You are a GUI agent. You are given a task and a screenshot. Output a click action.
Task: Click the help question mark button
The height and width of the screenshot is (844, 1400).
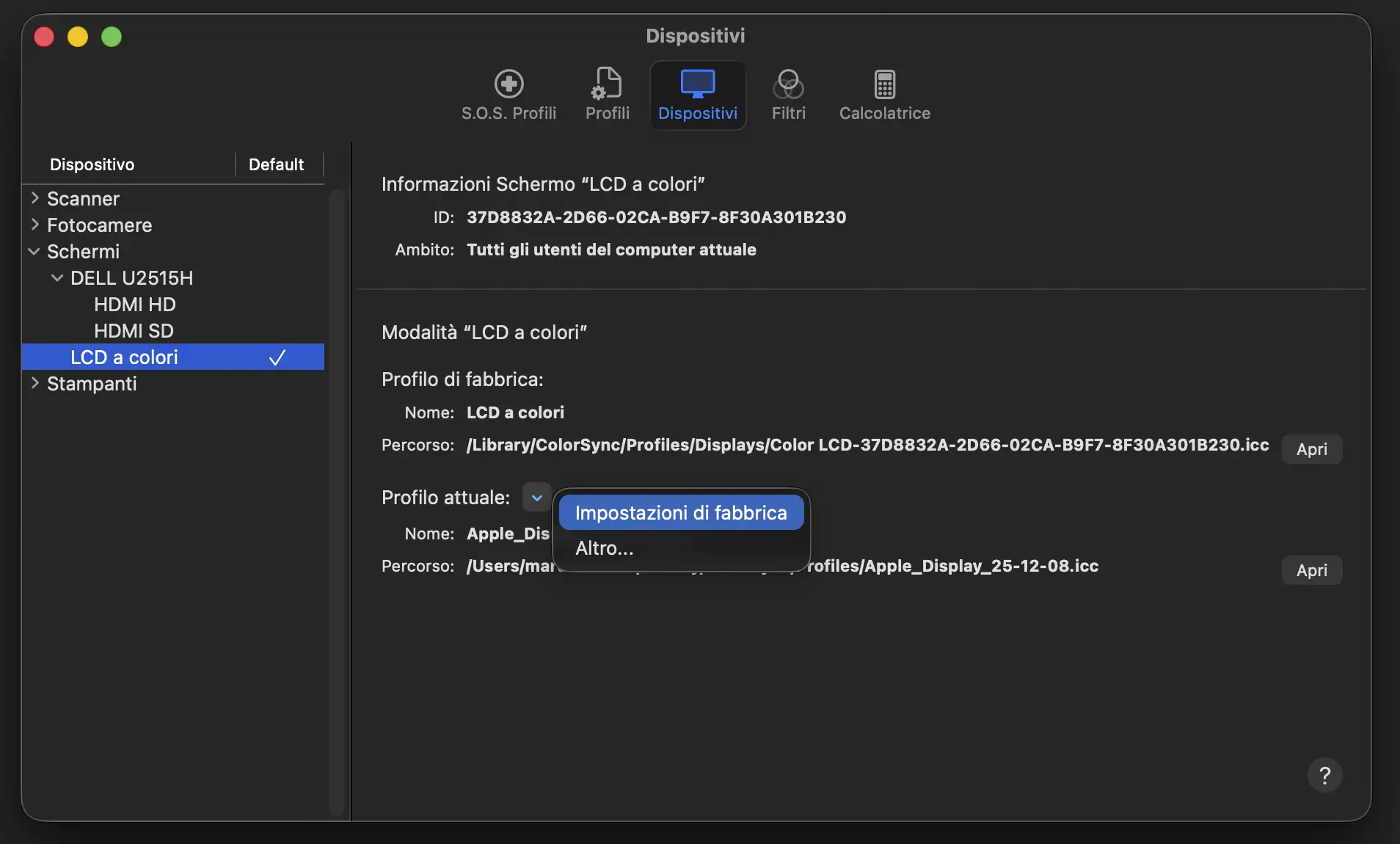coord(1324,775)
